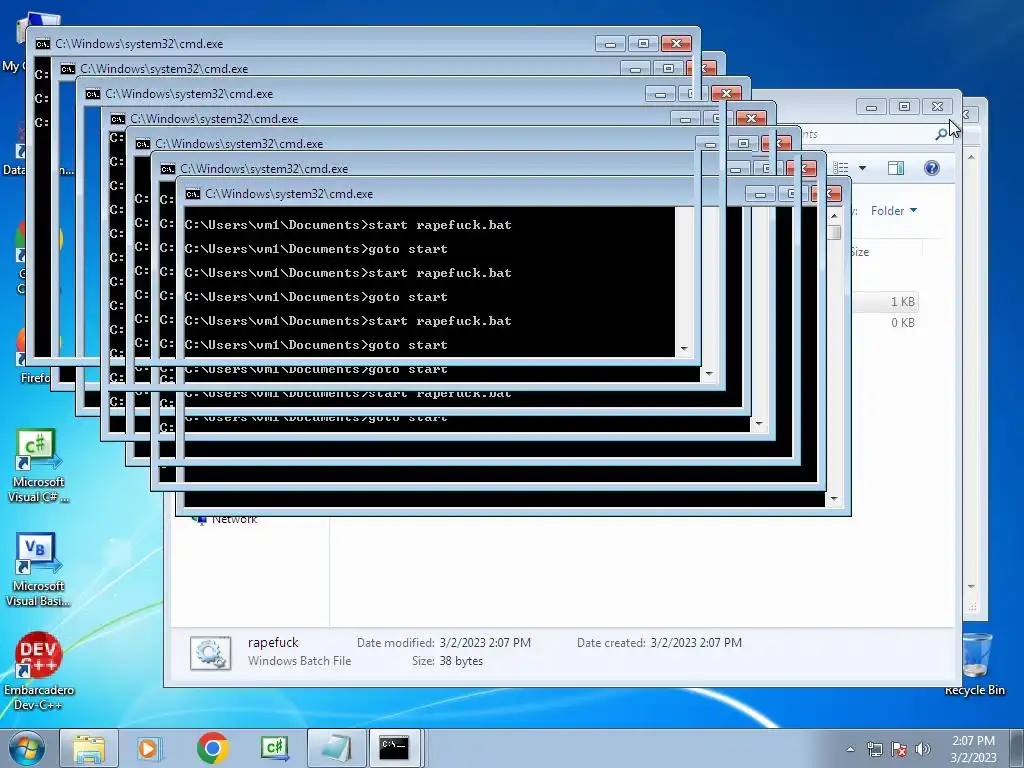
Task: Open Explorer help via the blue question mark
Action: pyautogui.click(x=932, y=168)
